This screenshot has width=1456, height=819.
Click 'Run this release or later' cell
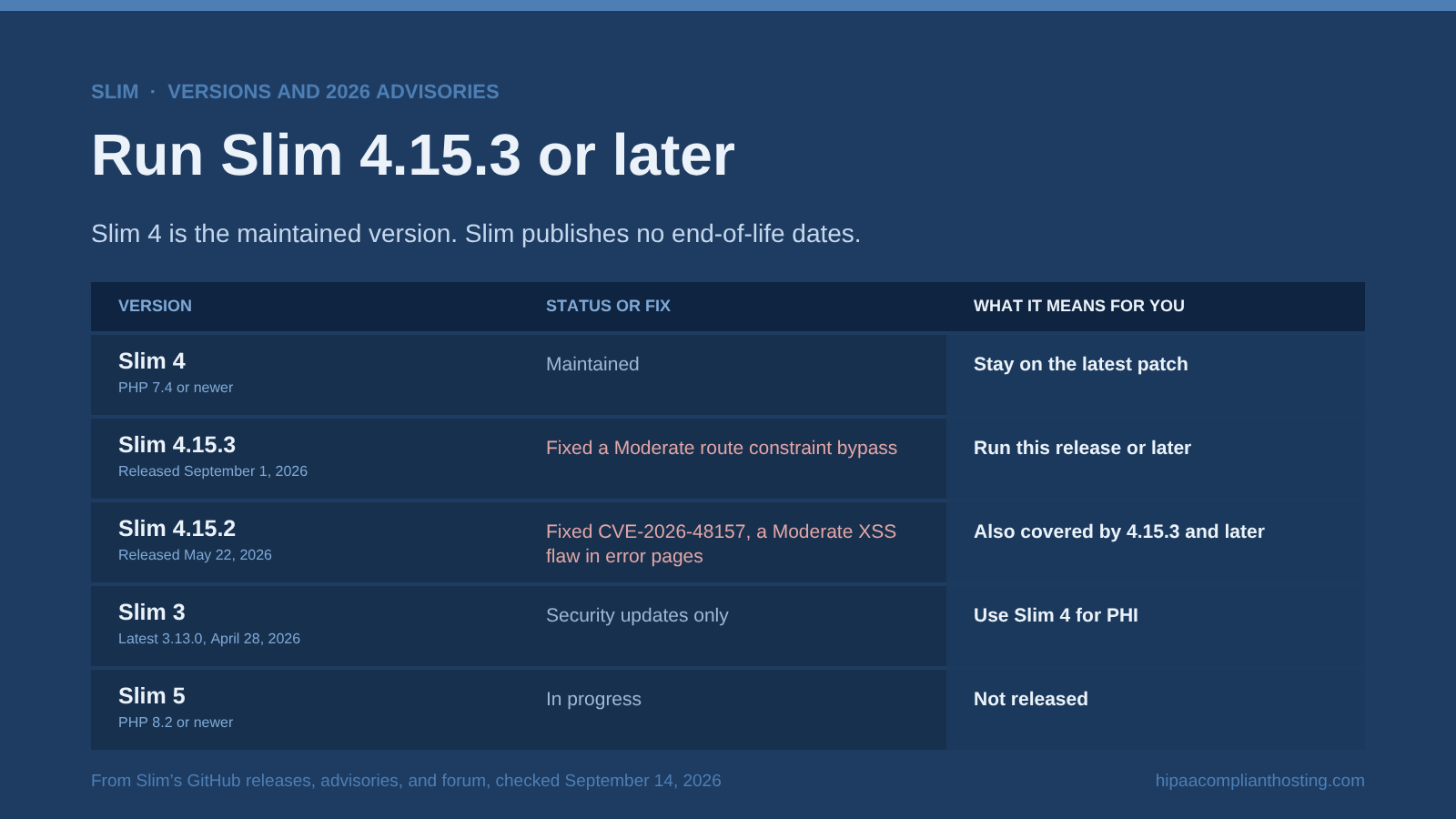1082,448
